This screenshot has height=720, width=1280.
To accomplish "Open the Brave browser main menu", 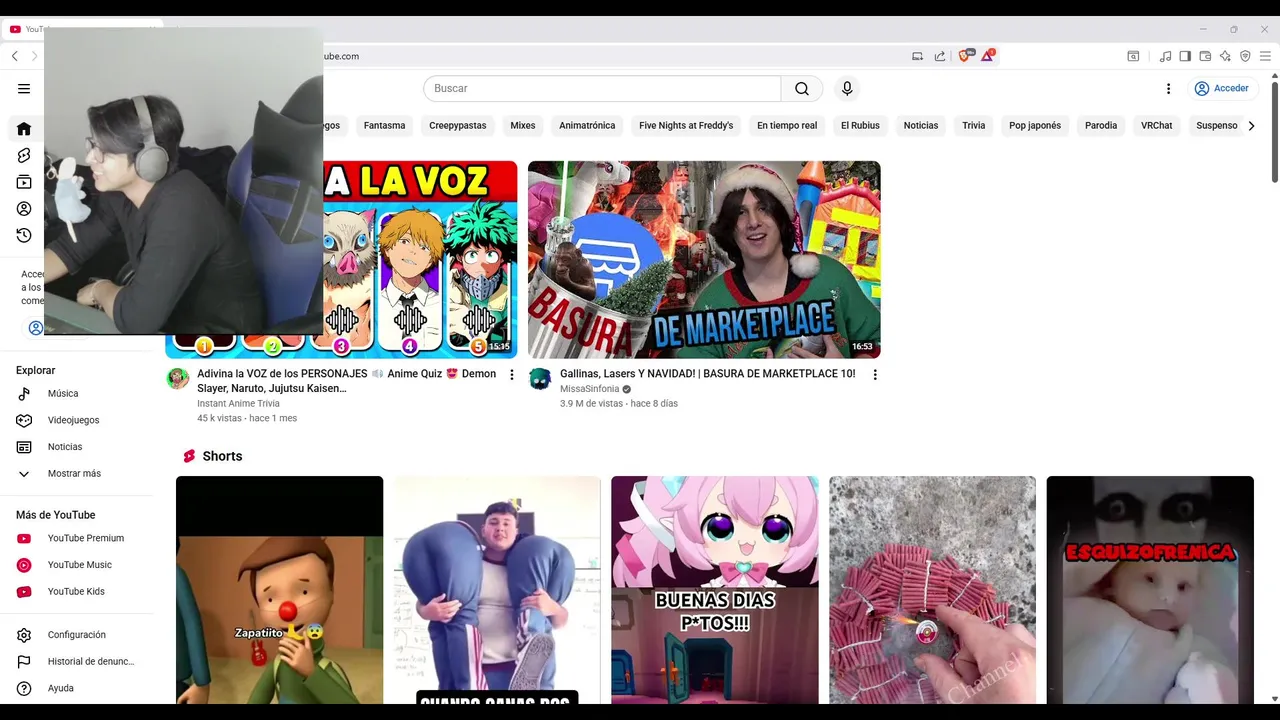I will pos(1265,56).
